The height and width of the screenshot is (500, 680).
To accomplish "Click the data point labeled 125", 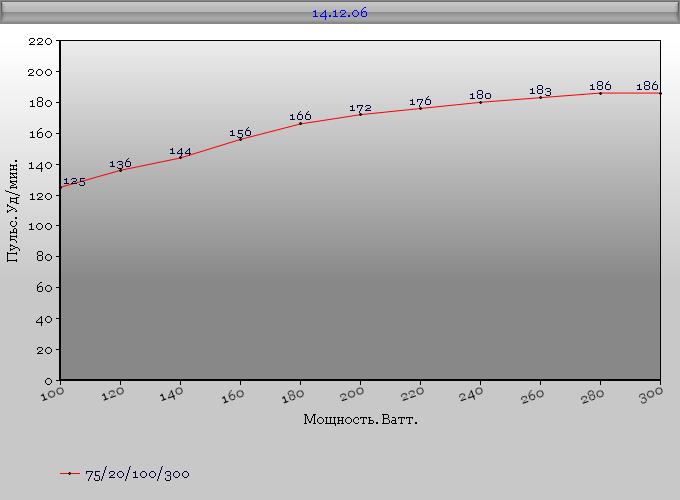I will pyautogui.click(x=61, y=187).
